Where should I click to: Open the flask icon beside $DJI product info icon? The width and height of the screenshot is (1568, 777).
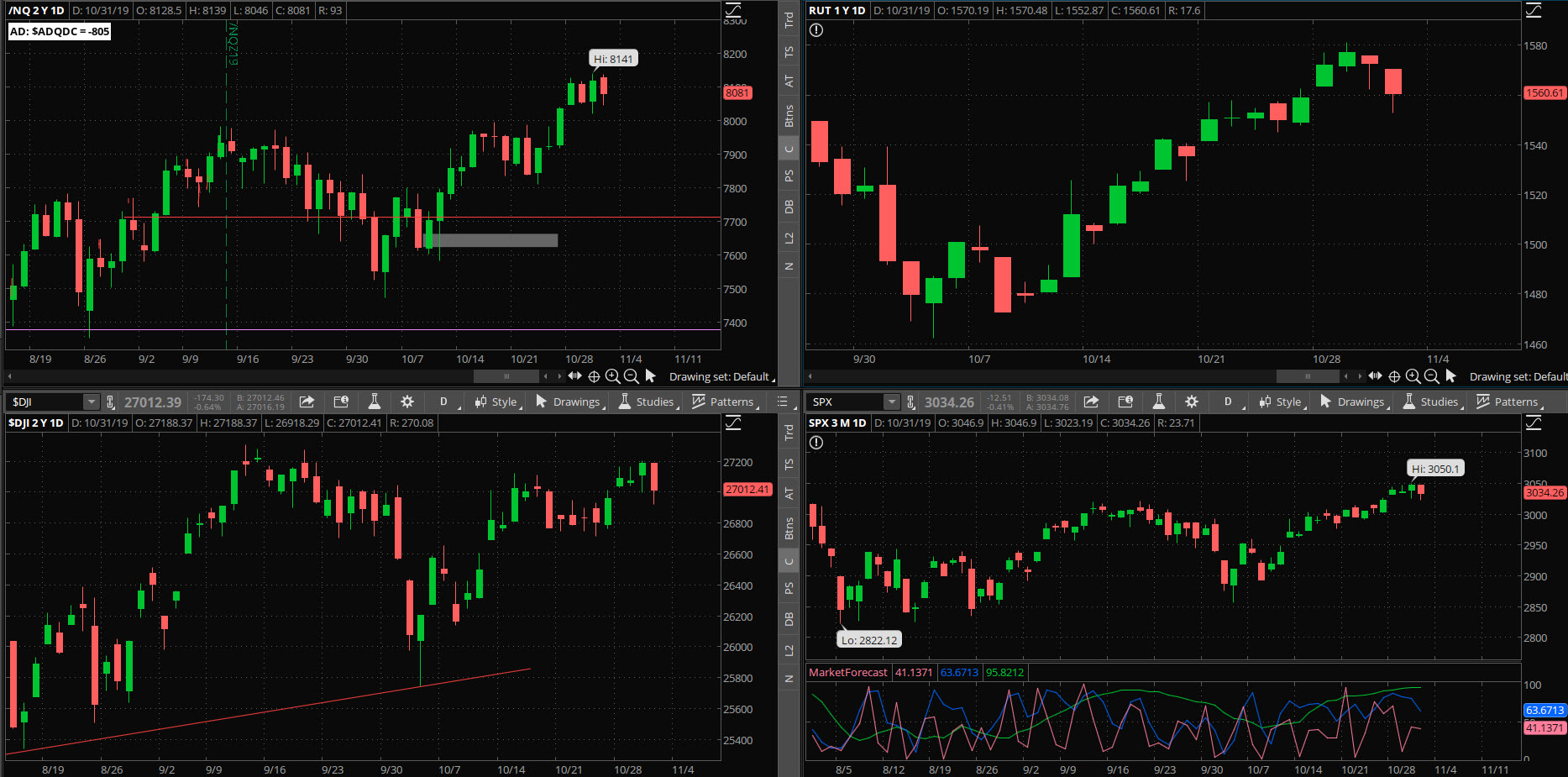375,402
